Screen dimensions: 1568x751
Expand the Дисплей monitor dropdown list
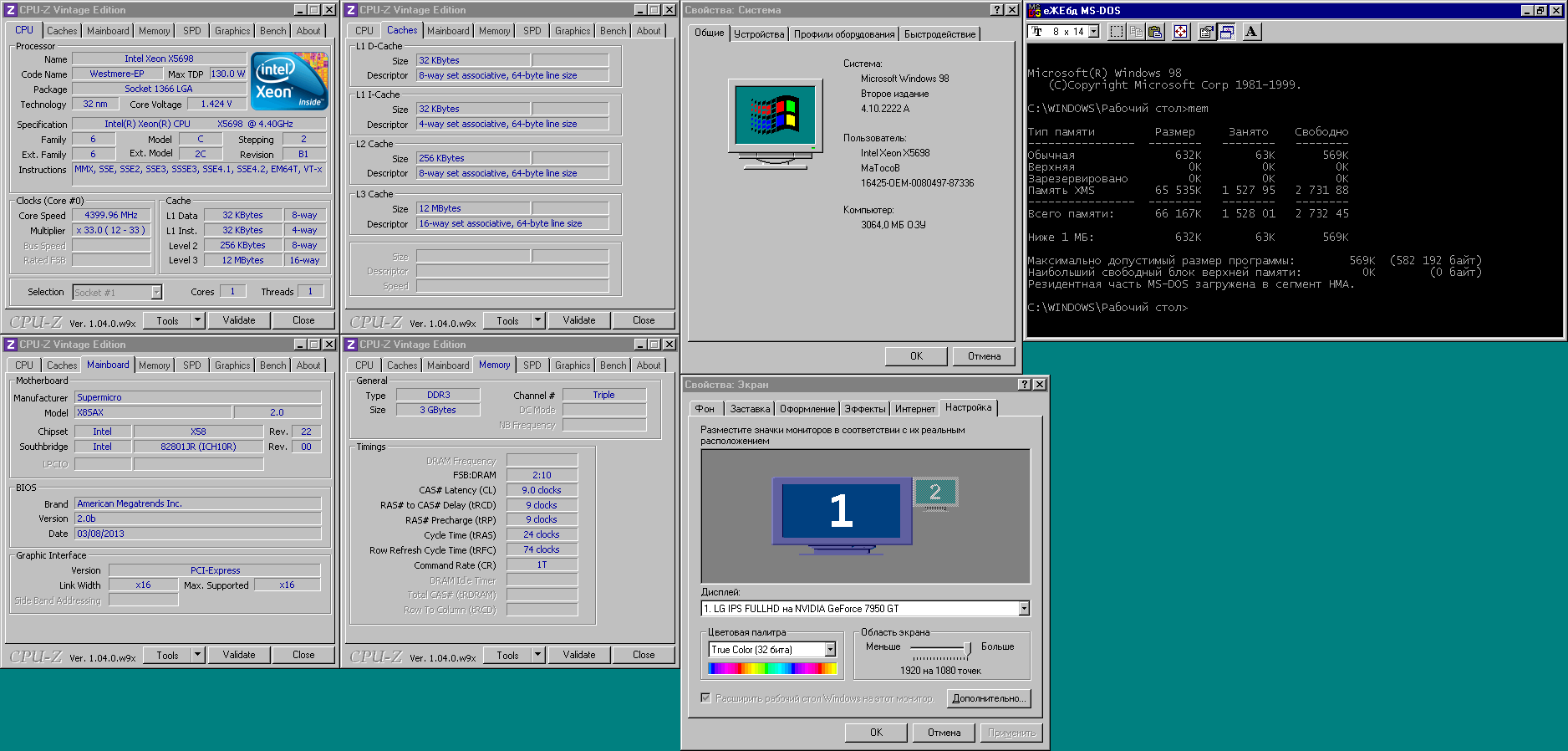pos(1024,609)
